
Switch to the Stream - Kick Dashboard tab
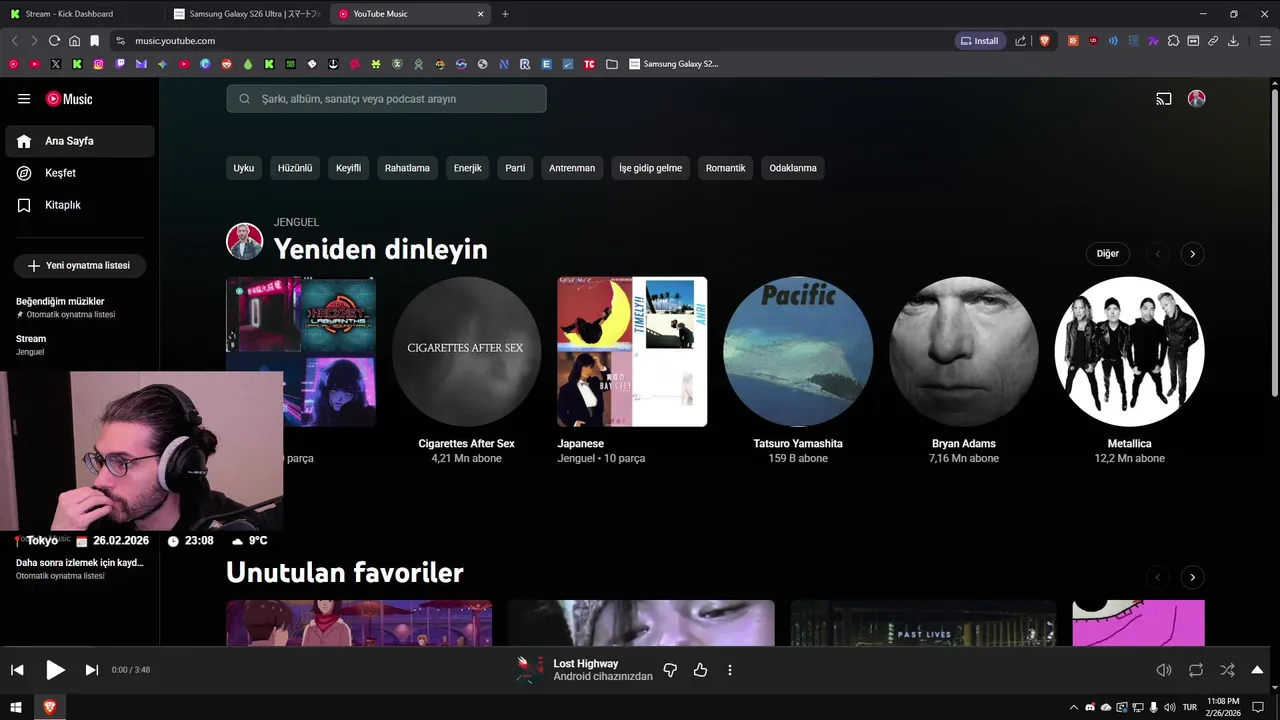point(80,14)
